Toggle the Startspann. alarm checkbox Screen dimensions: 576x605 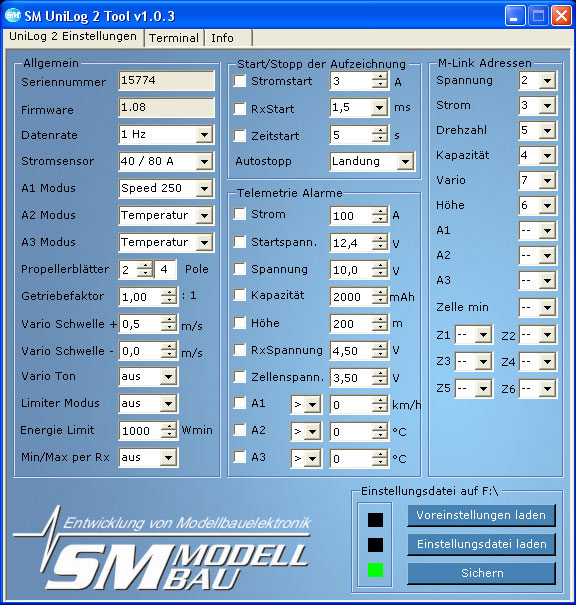point(240,242)
